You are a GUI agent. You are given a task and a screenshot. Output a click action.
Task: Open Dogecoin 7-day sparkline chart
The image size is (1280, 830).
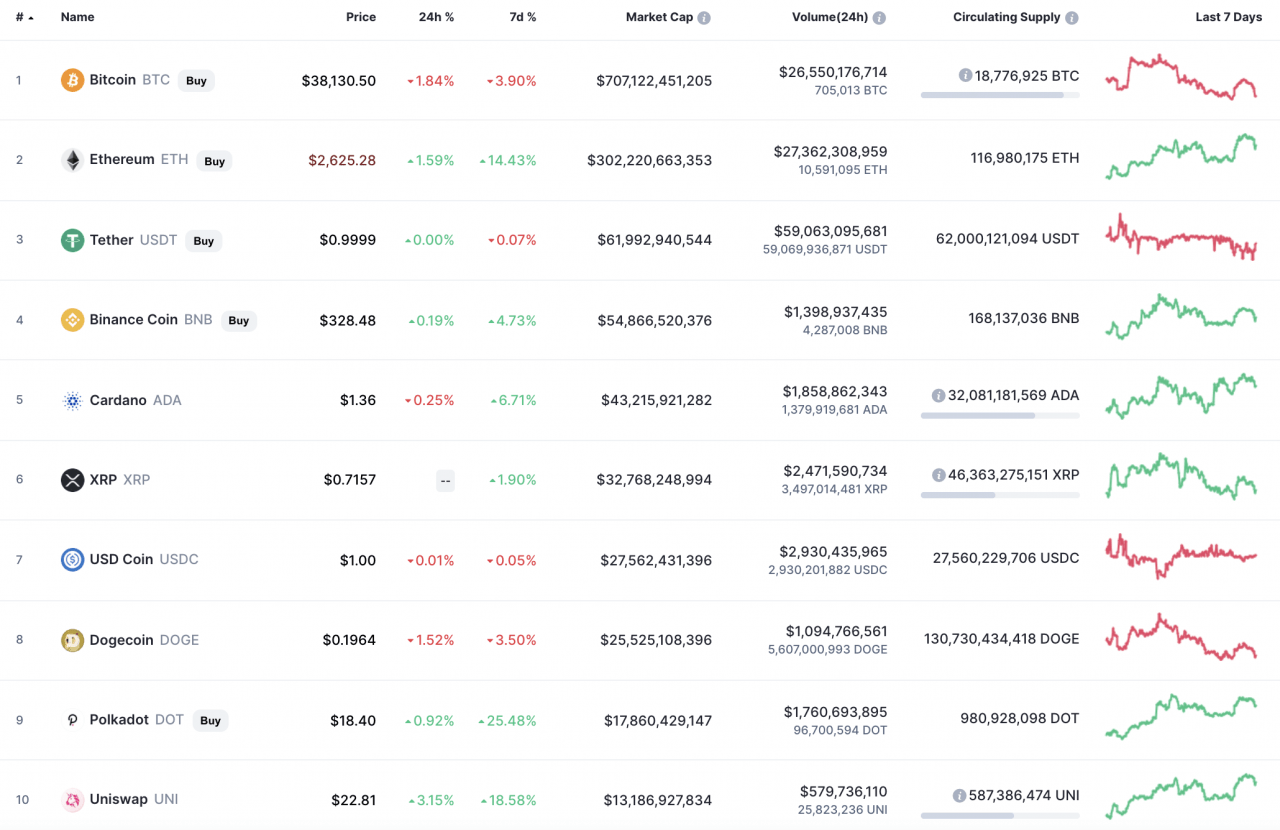tap(1181, 637)
